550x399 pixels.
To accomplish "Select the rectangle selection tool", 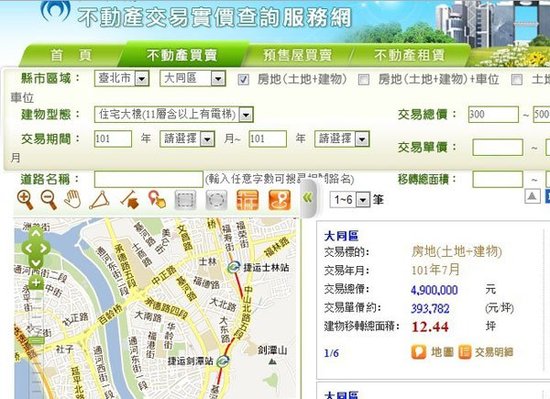I will click(x=185, y=200).
